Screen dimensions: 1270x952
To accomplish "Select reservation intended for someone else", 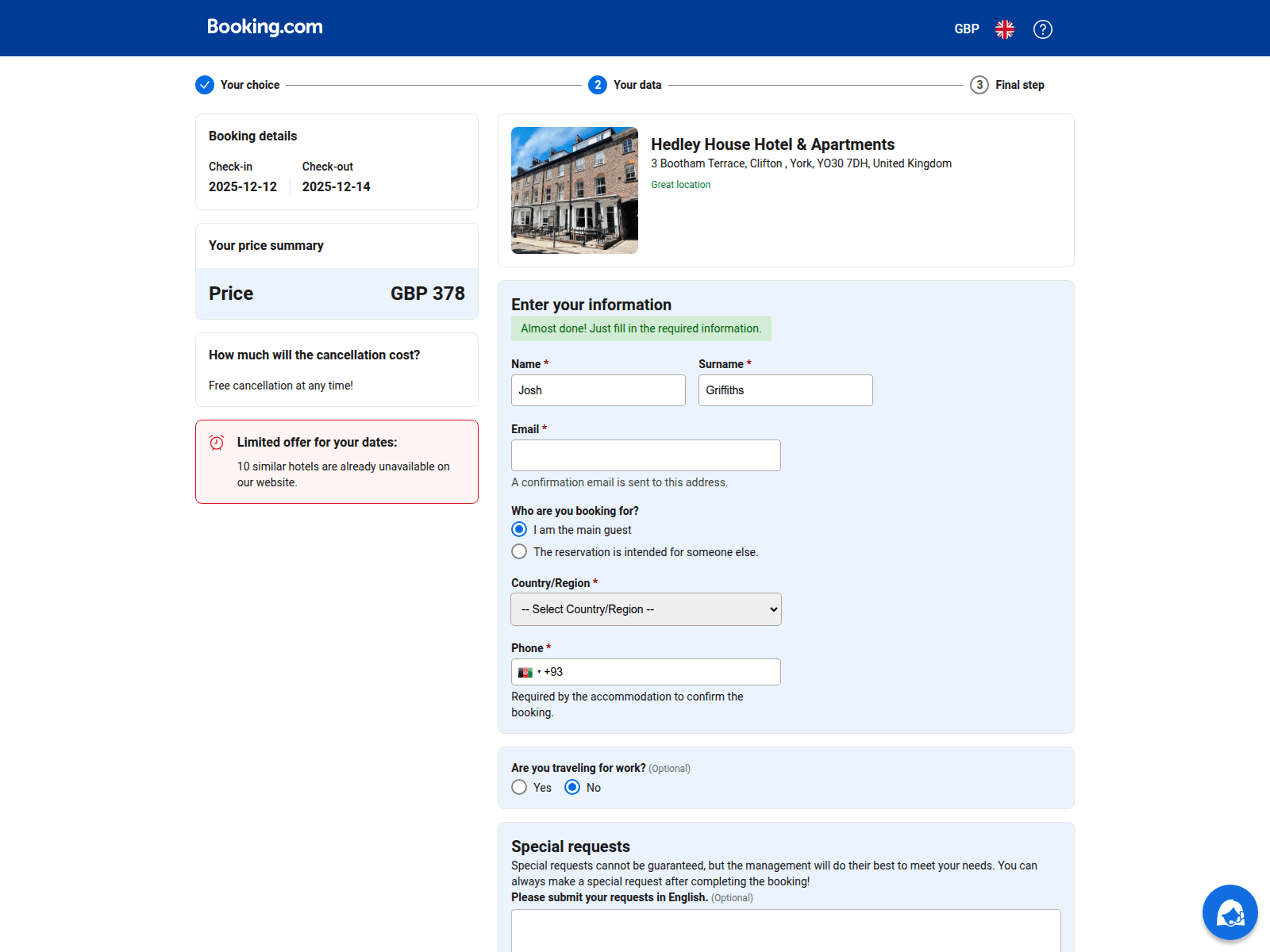I will (519, 551).
